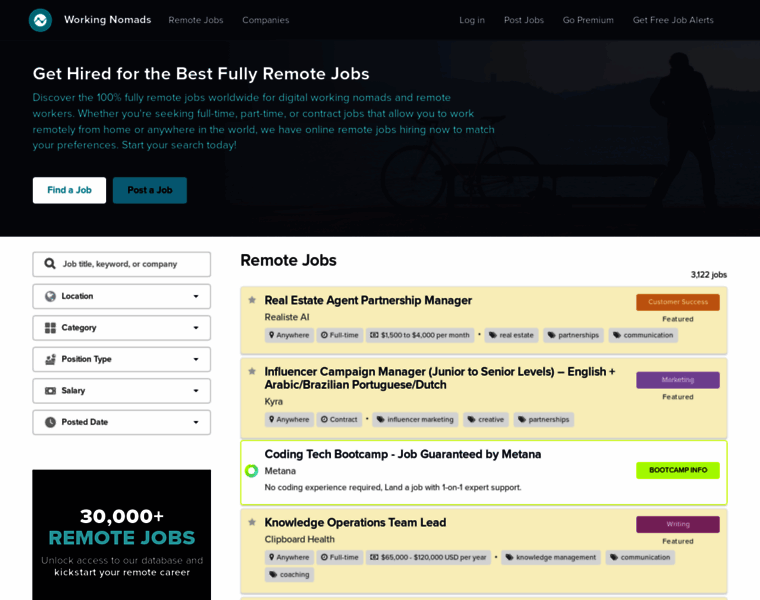Click the real estate tag

coord(511,335)
